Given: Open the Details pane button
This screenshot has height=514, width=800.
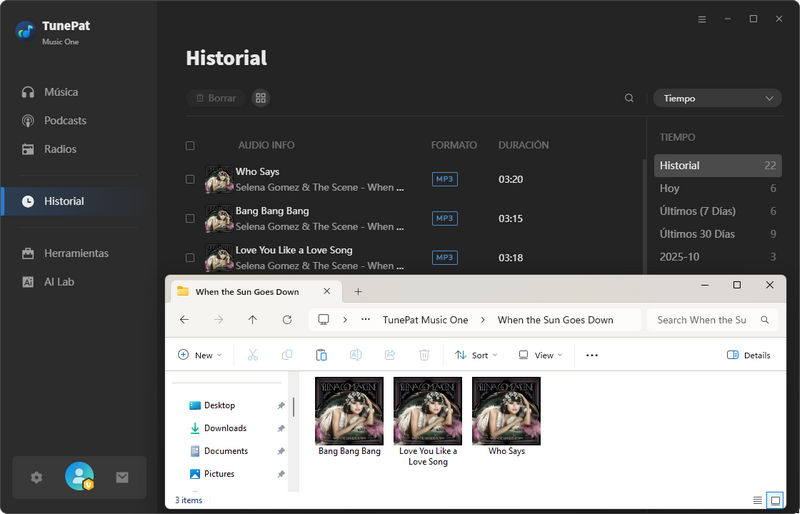Looking at the screenshot, I should pos(748,355).
